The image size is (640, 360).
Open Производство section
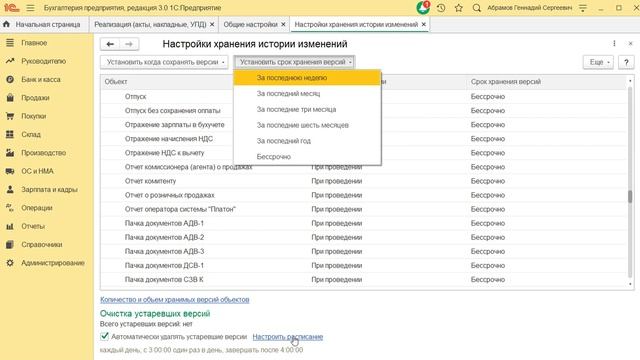43,153
